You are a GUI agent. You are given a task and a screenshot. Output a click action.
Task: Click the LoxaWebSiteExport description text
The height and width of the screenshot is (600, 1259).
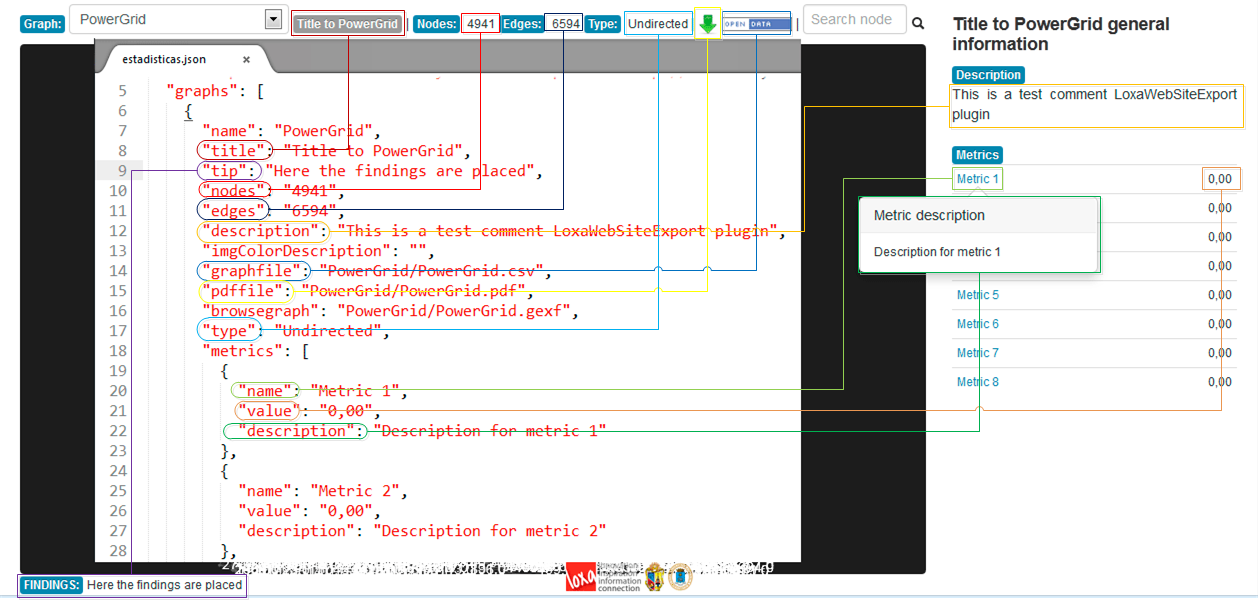[1095, 104]
